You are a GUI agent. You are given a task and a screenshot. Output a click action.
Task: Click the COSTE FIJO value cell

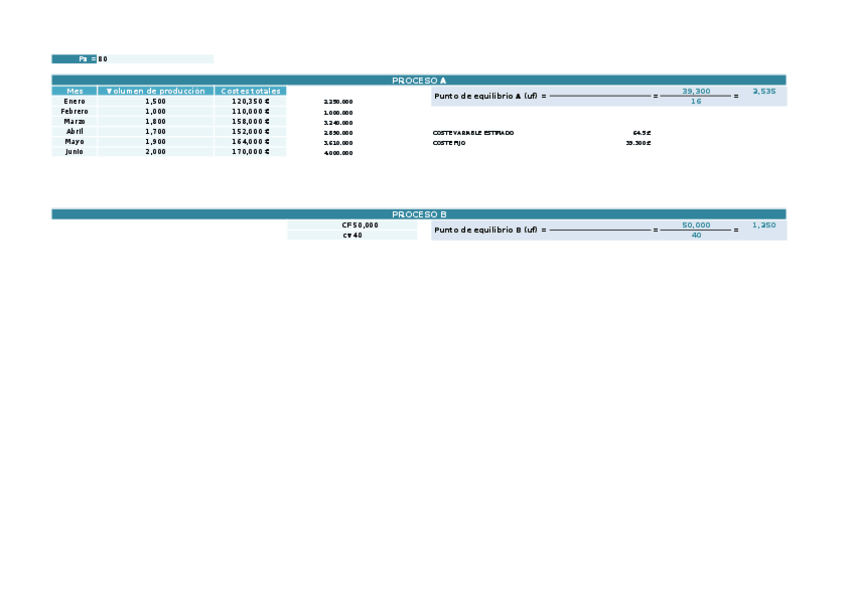point(638,143)
